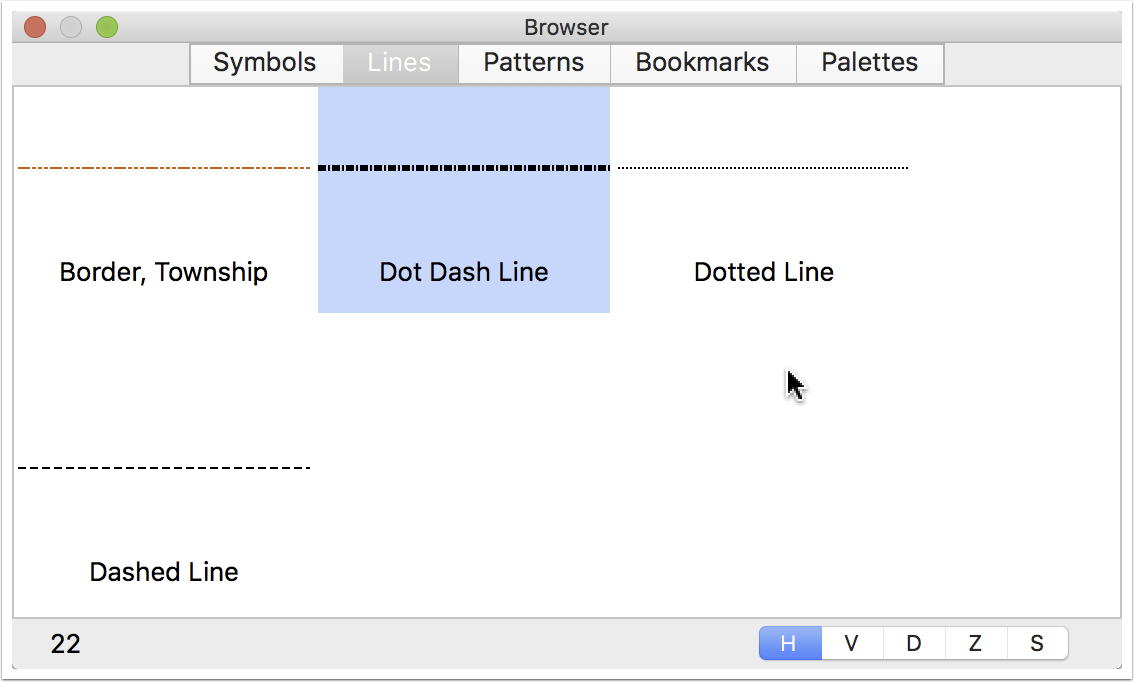Viewport: 1134px width, 682px height.
Task: Click the Dot Dash Line label text
Action: click(x=464, y=272)
